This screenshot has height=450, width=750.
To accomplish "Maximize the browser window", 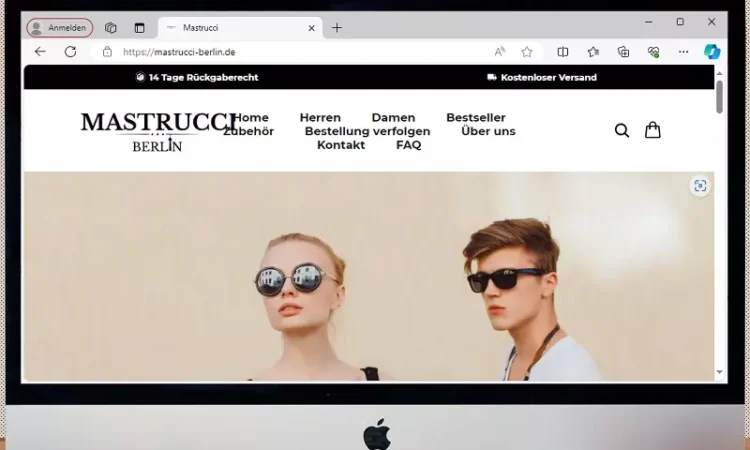I will 680,22.
